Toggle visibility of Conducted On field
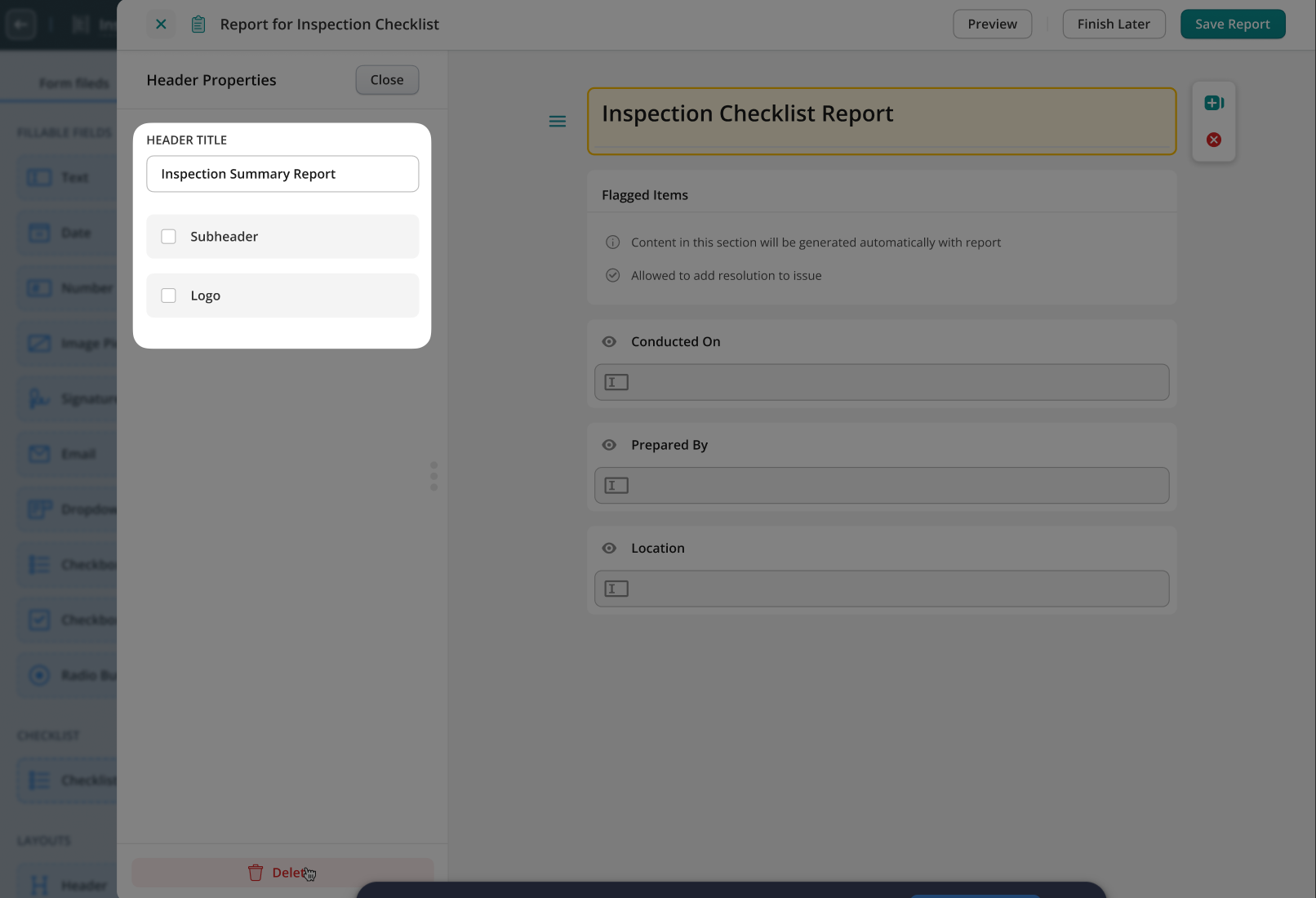The image size is (1316, 898). point(609,342)
